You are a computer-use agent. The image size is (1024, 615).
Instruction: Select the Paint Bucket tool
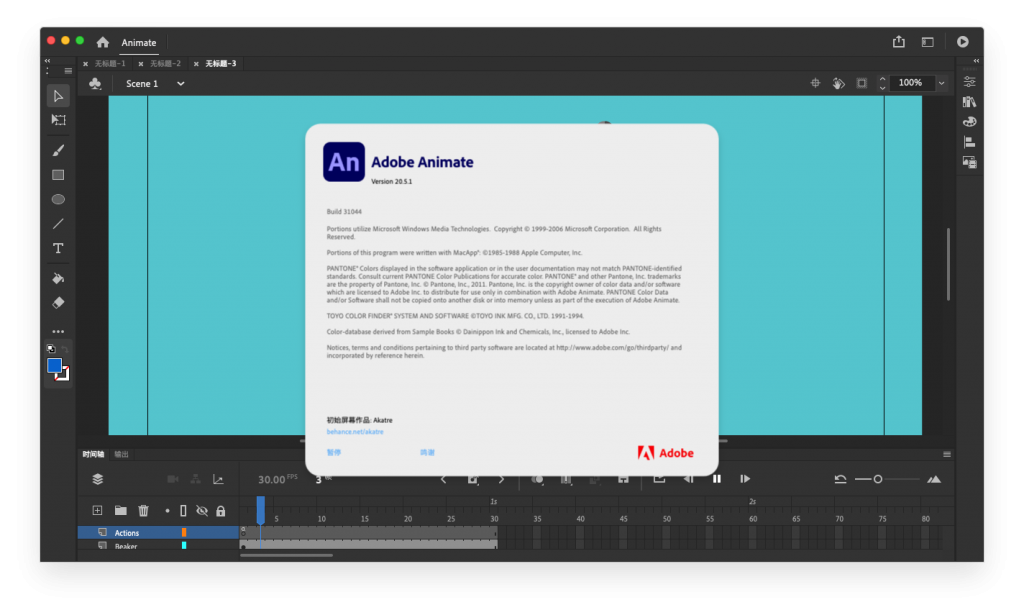58,278
